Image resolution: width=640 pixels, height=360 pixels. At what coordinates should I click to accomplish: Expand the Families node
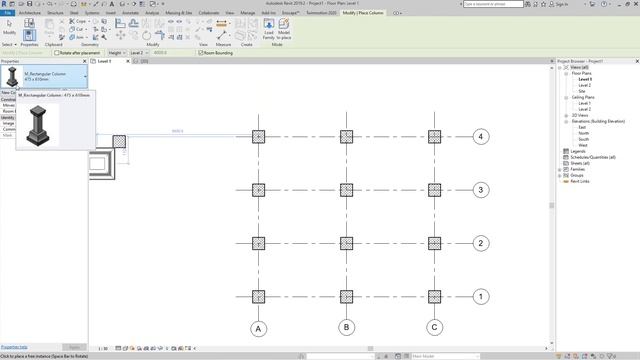point(560,169)
